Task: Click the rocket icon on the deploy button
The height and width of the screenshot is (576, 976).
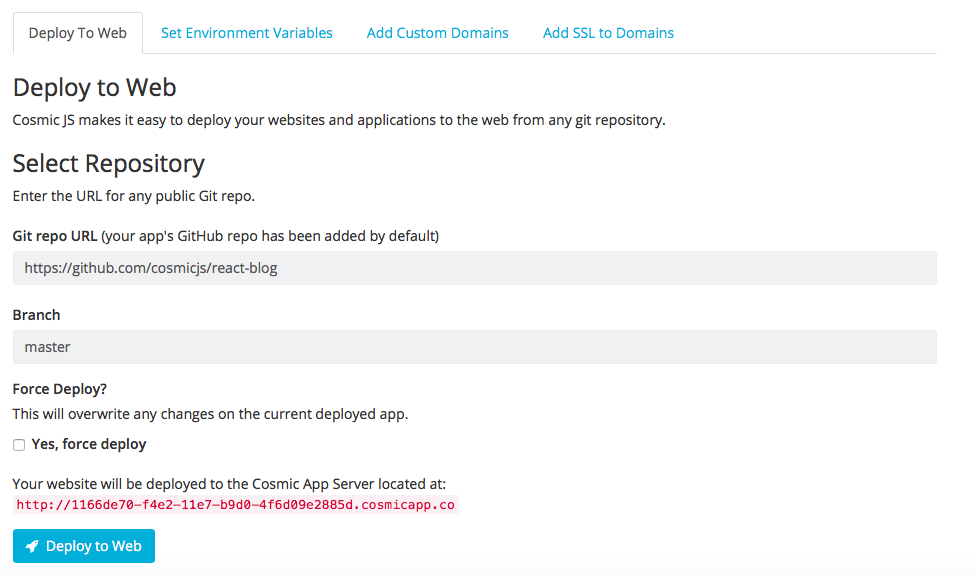Action: (33, 546)
